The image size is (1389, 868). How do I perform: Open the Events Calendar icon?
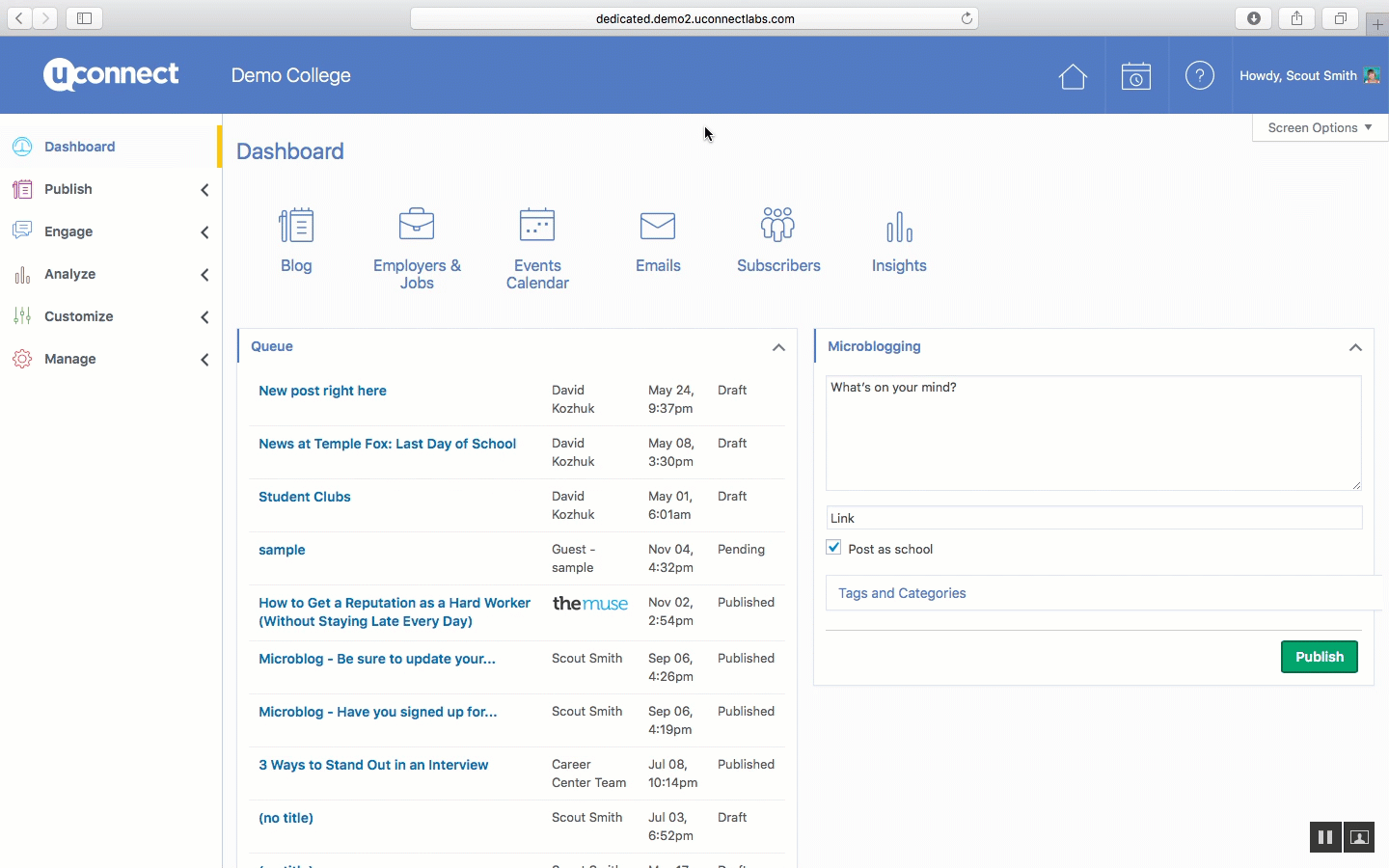(537, 225)
